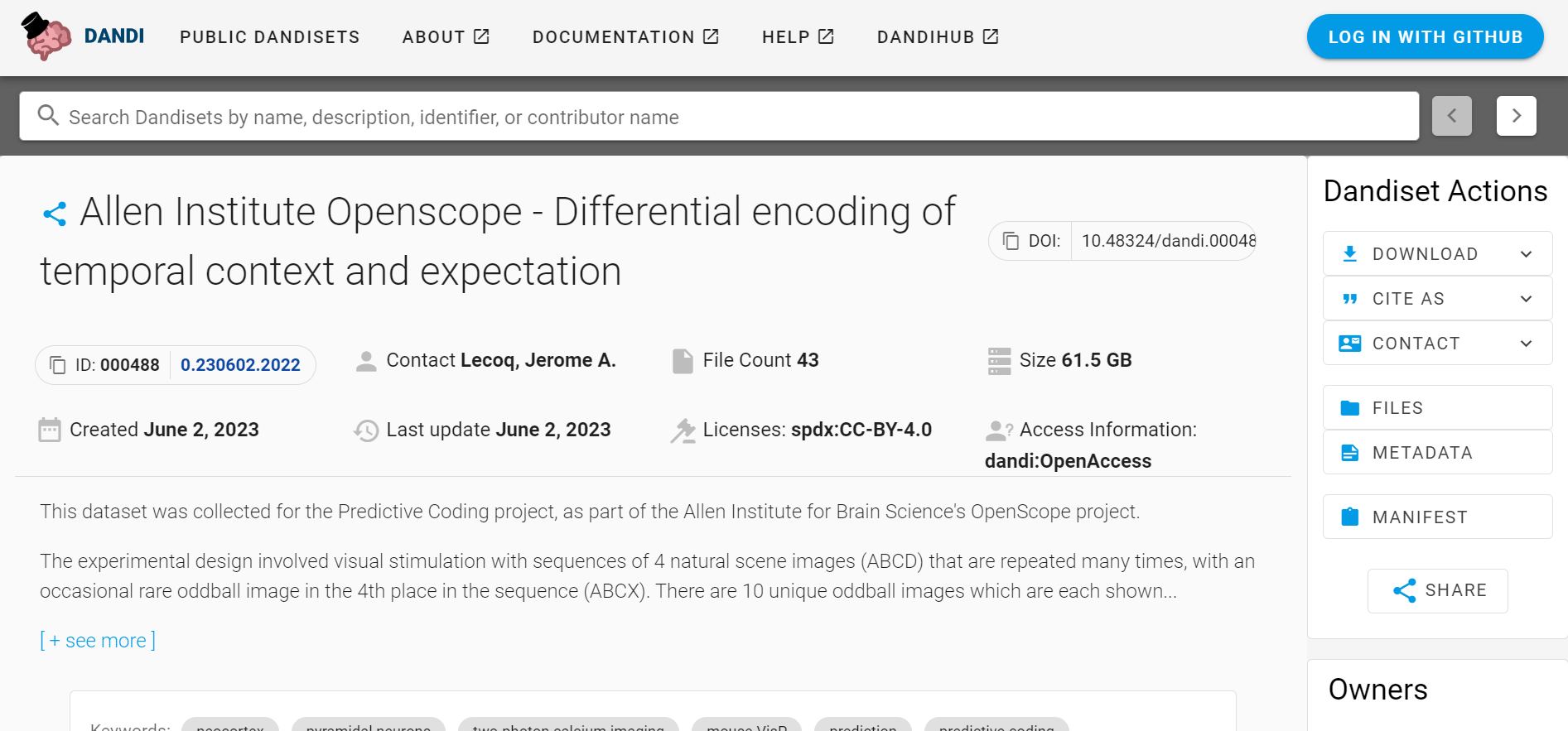This screenshot has height=731, width=1568.
Task: Click Licenses spdx:CC-BY-4.0 text
Action: tap(818, 430)
